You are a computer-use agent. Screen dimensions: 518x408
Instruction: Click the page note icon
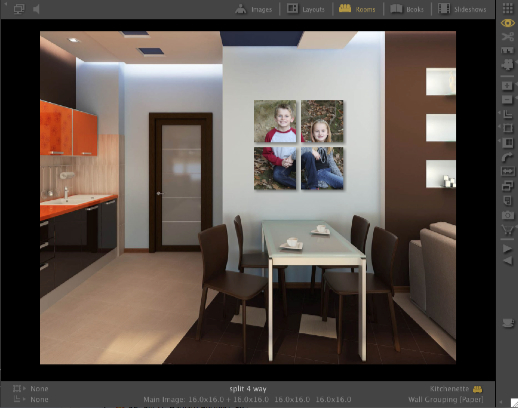[x=507, y=200]
